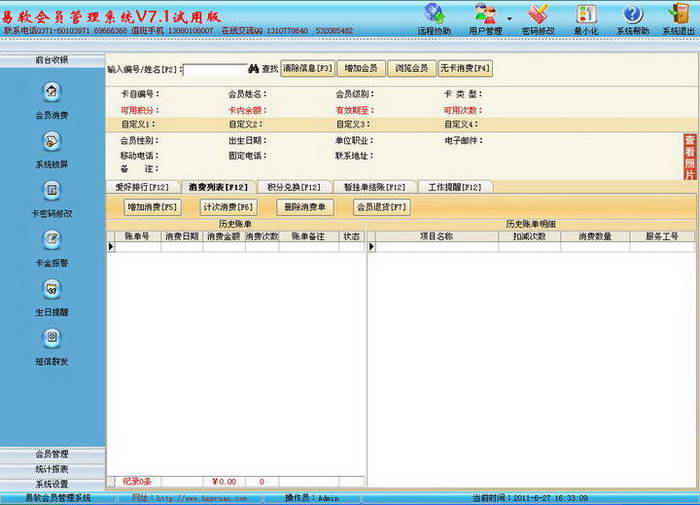
Task: Expand the 前台收银 sidebar section
Action: [x=52, y=60]
